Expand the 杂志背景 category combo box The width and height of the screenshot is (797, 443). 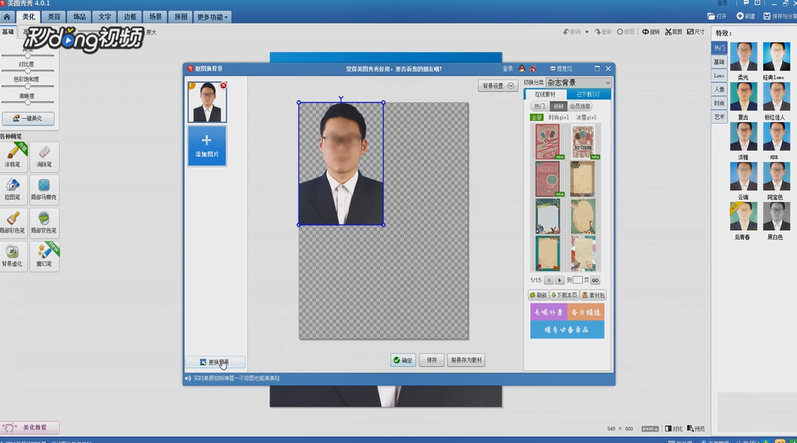pos(578,82)
